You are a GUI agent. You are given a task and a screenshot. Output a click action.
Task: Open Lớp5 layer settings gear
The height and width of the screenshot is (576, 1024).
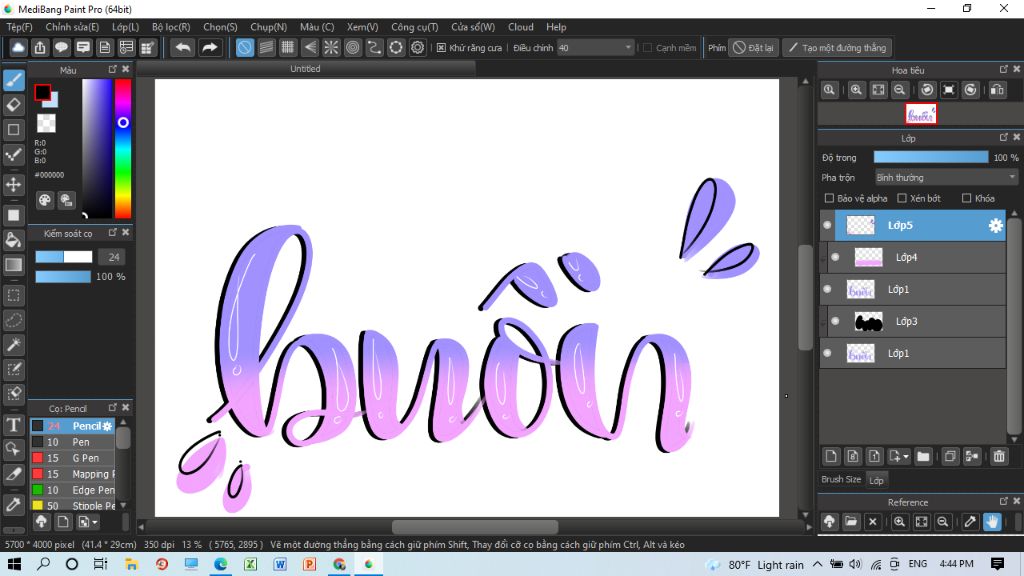point(995,225)
